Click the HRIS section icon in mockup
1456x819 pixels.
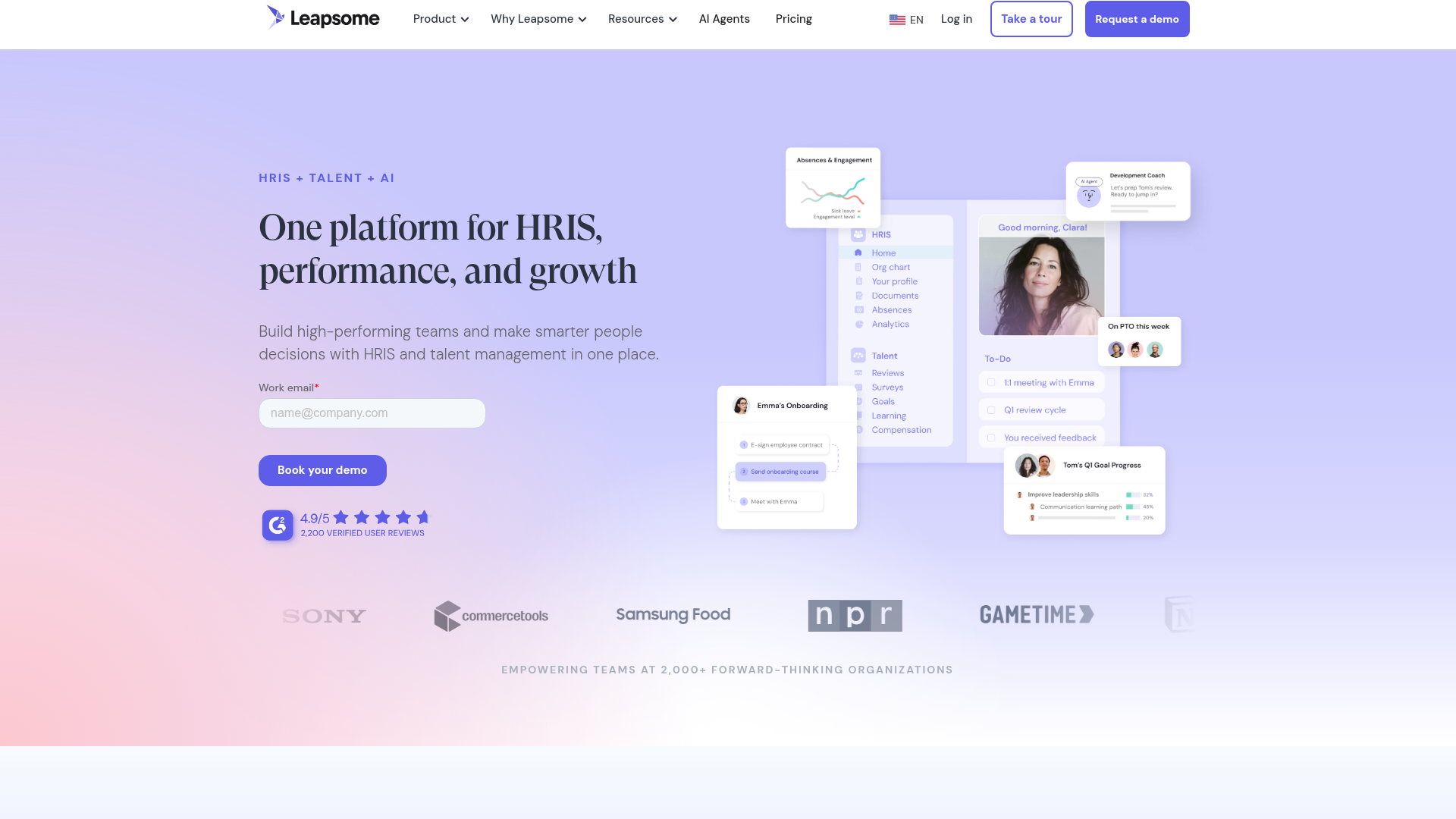tap(858, 235)
